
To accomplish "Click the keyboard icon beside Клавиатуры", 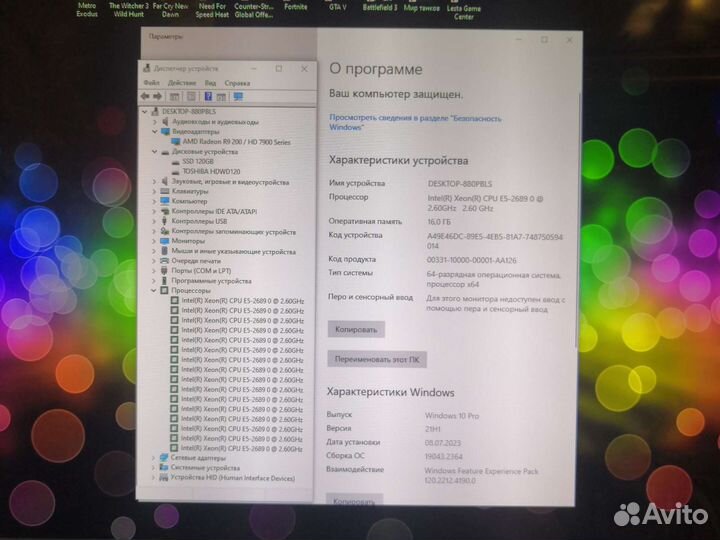I will click(165, 191).
